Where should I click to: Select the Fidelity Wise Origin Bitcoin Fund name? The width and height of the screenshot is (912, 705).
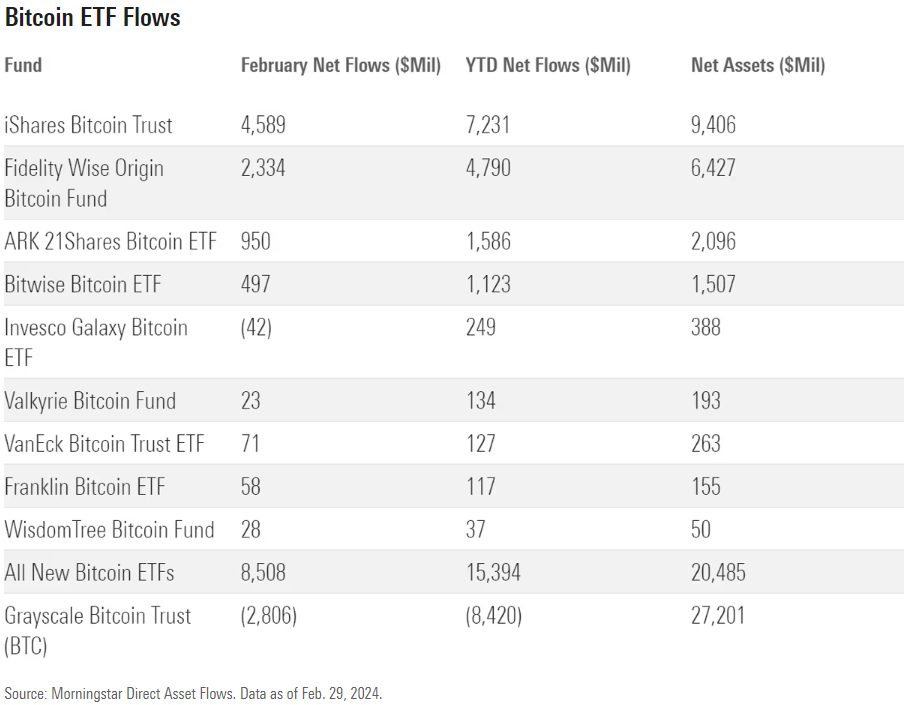pos(84,183)
